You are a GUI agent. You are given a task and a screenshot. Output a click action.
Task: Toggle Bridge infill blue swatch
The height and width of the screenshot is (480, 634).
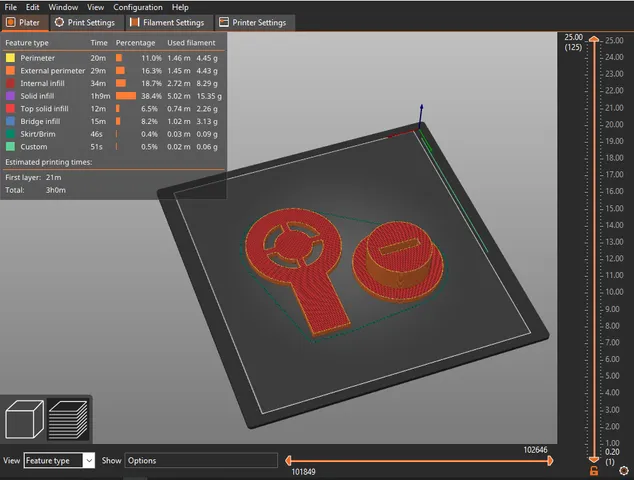(11, 121)
